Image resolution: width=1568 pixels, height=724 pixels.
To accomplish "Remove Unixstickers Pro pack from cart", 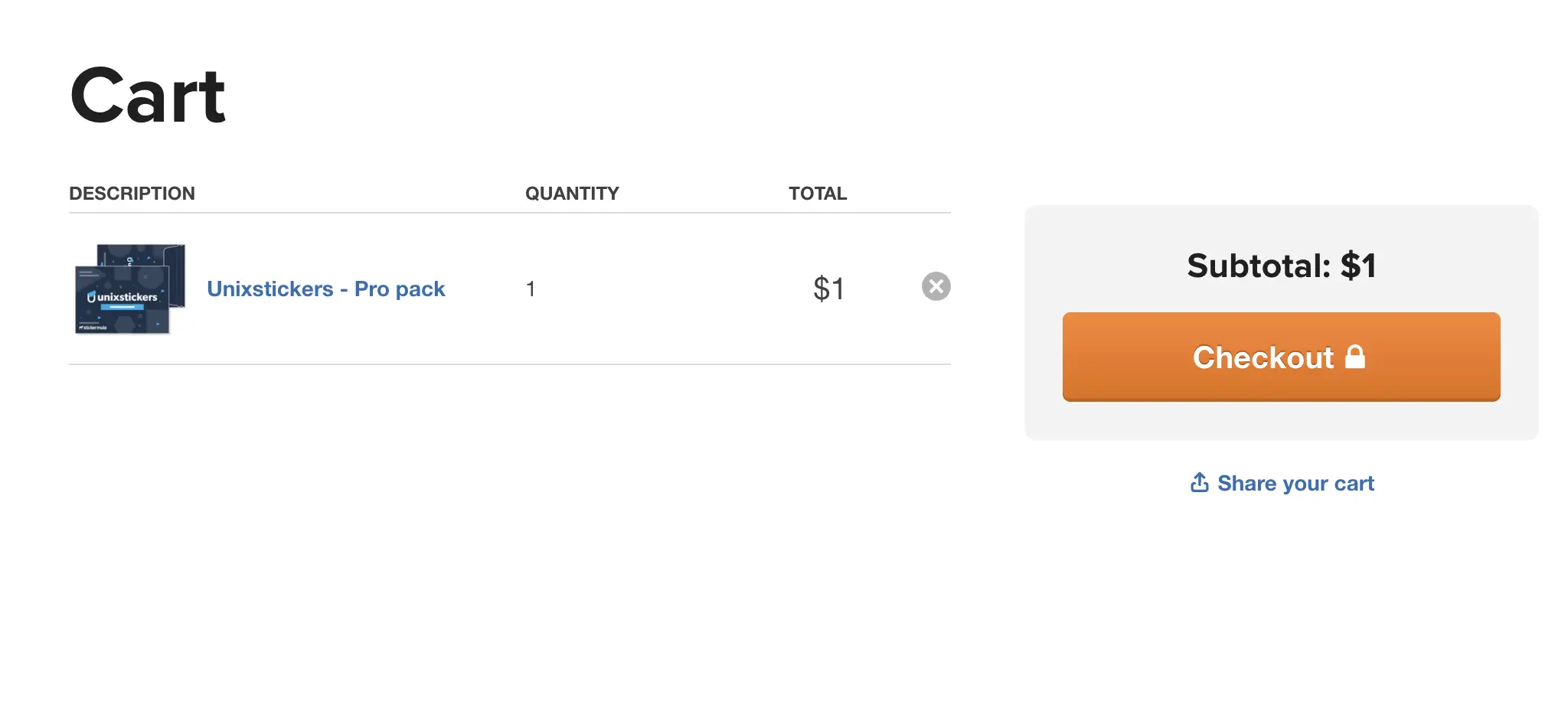I will 936,286.
